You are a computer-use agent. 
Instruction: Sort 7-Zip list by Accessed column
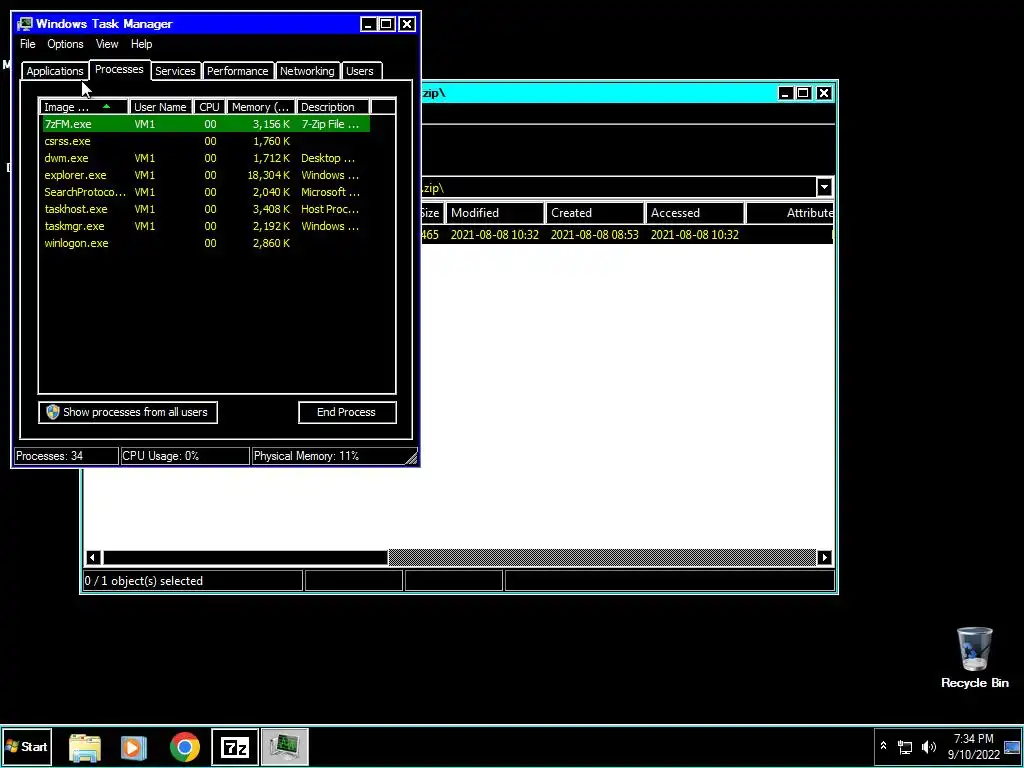(695, 213)
